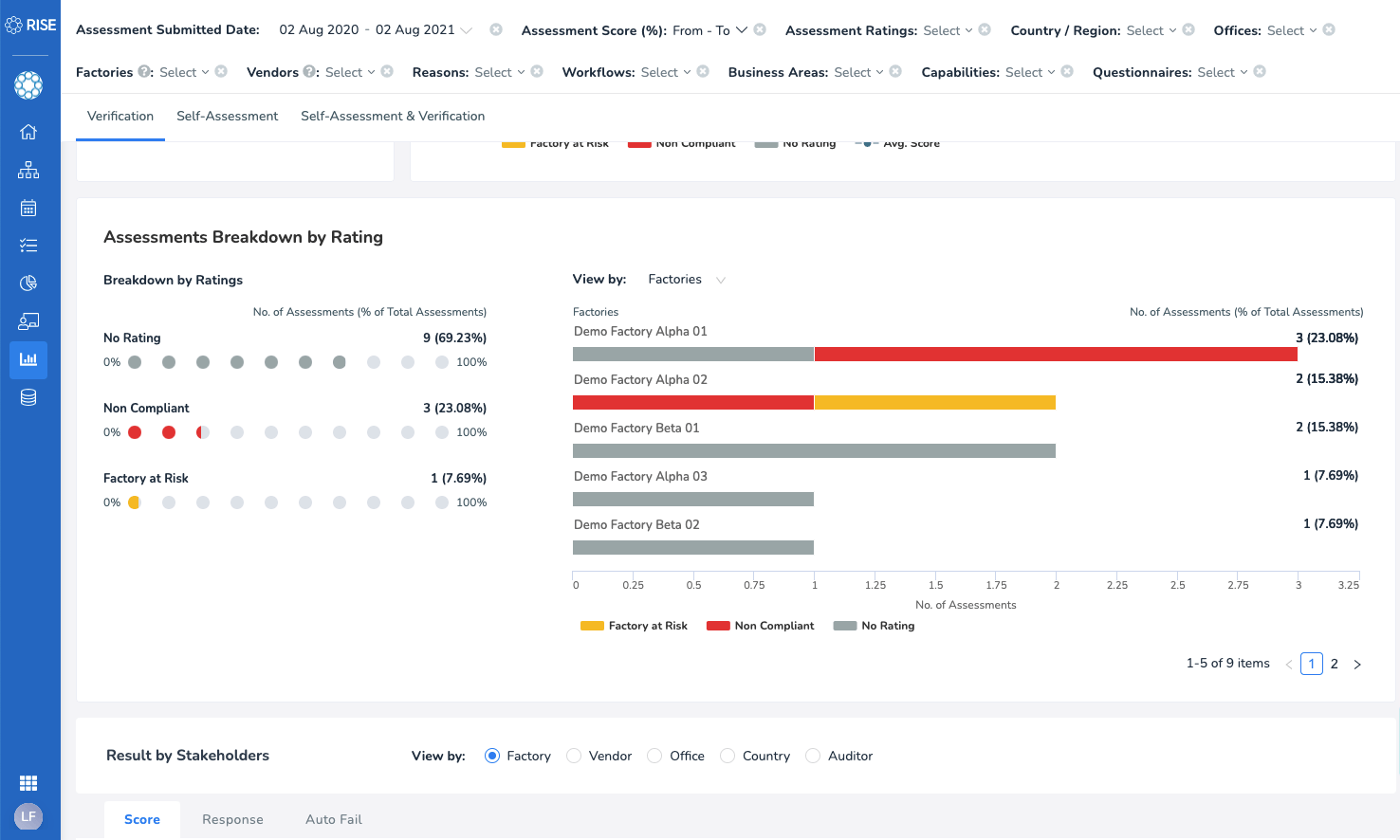Open the organization hierarchy sidebar icon

tap(28, 170)
